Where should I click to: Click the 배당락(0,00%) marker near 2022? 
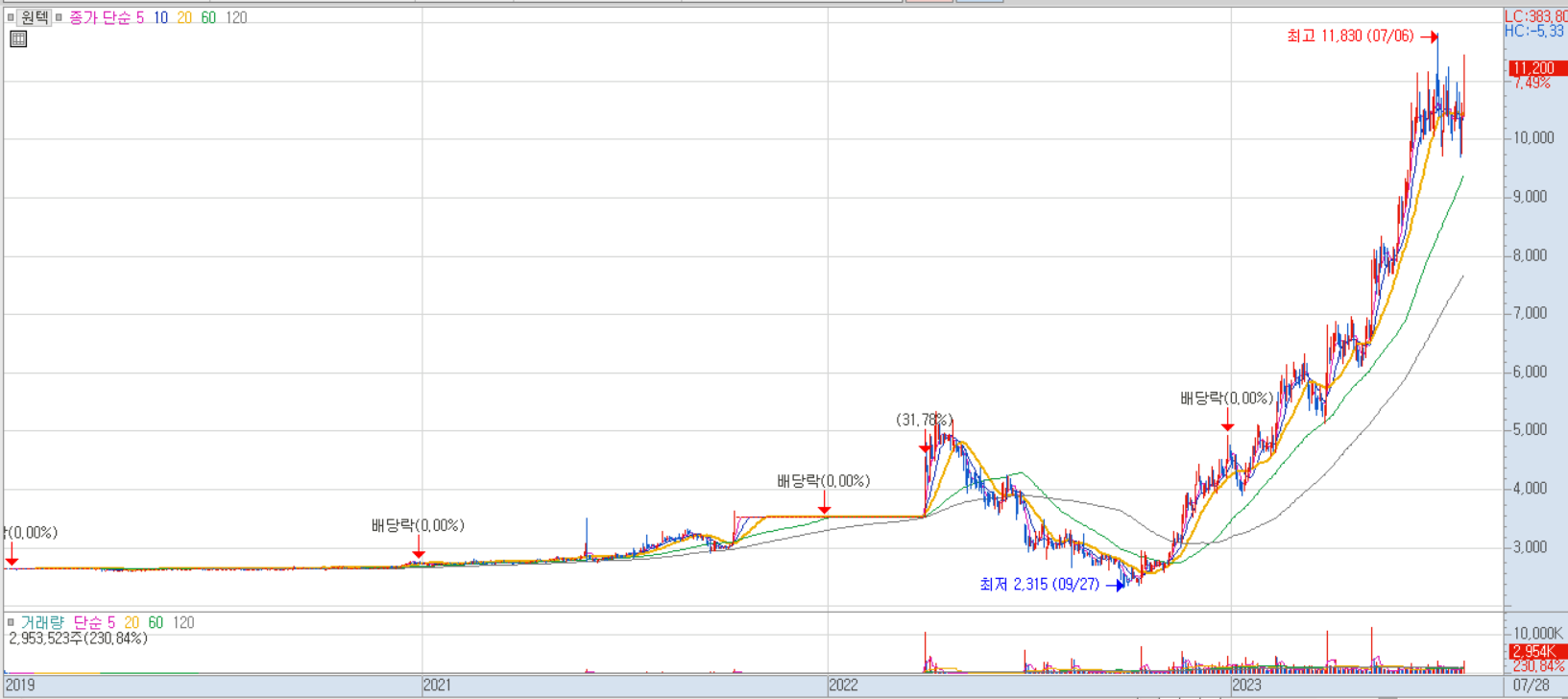824,481
